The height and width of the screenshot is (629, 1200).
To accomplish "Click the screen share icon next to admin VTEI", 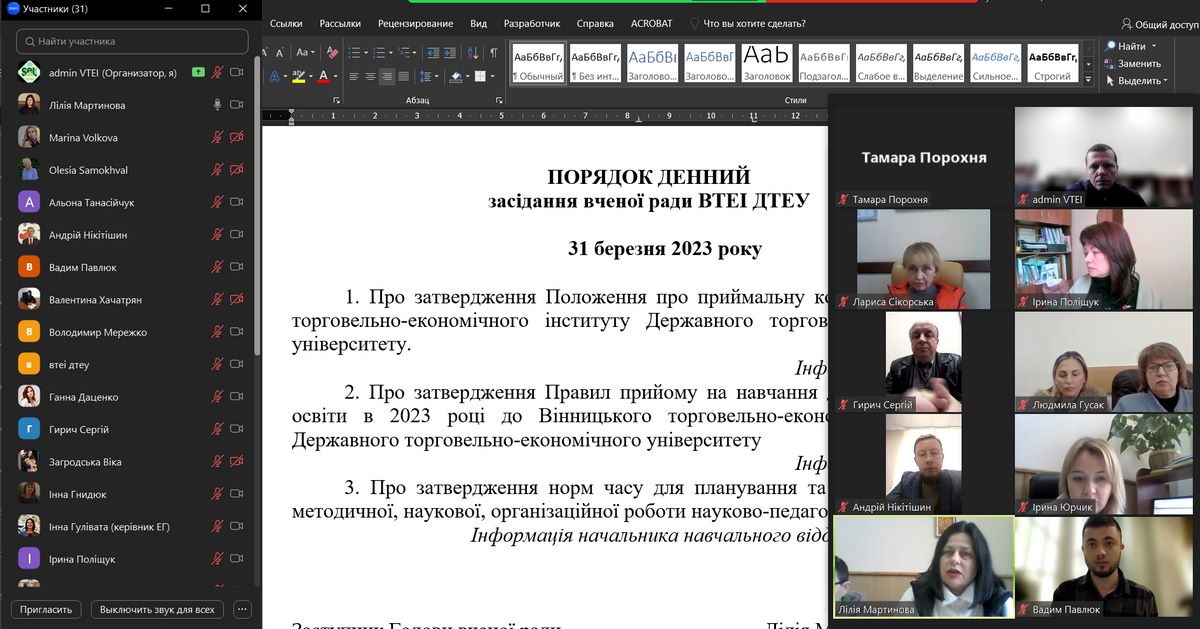I will tap(199, 72).
